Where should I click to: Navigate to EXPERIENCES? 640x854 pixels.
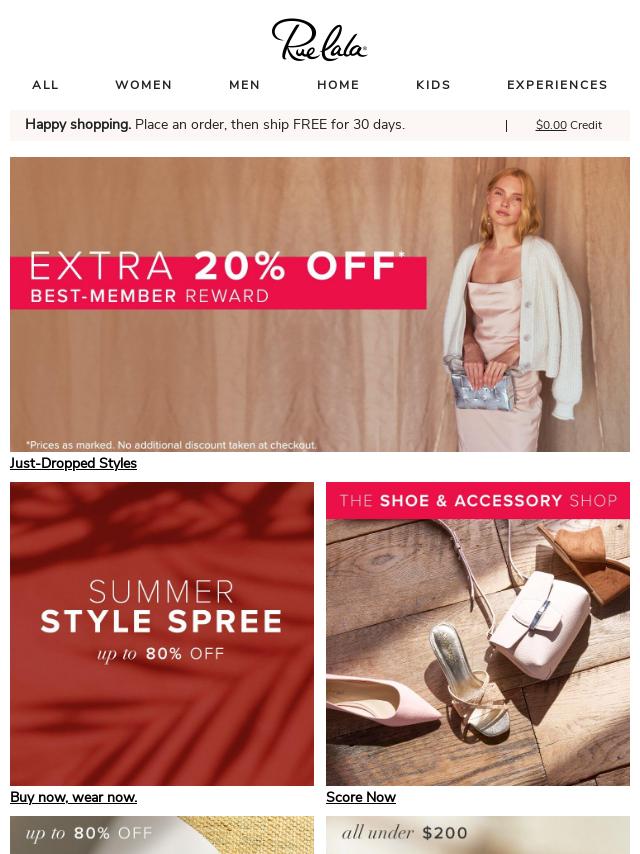557,85
